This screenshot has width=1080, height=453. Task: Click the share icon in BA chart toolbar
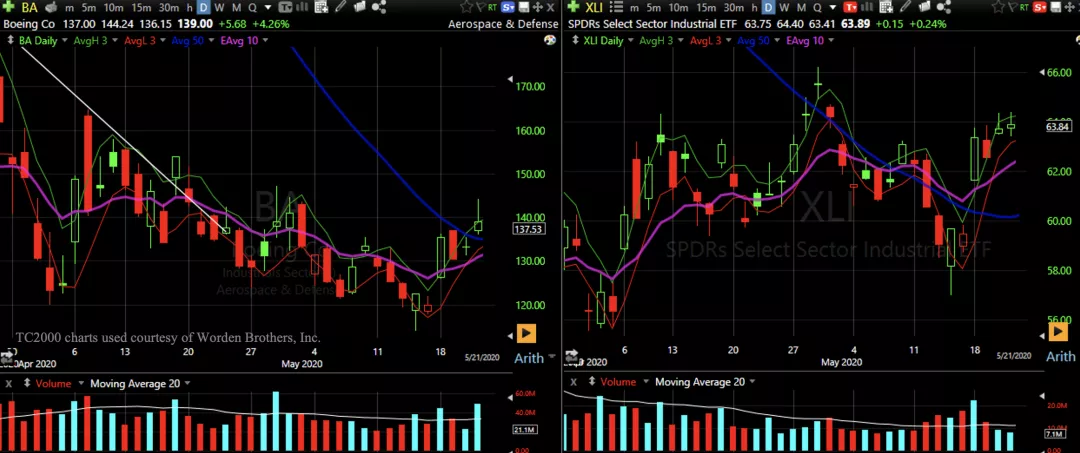tap(378, 7)
